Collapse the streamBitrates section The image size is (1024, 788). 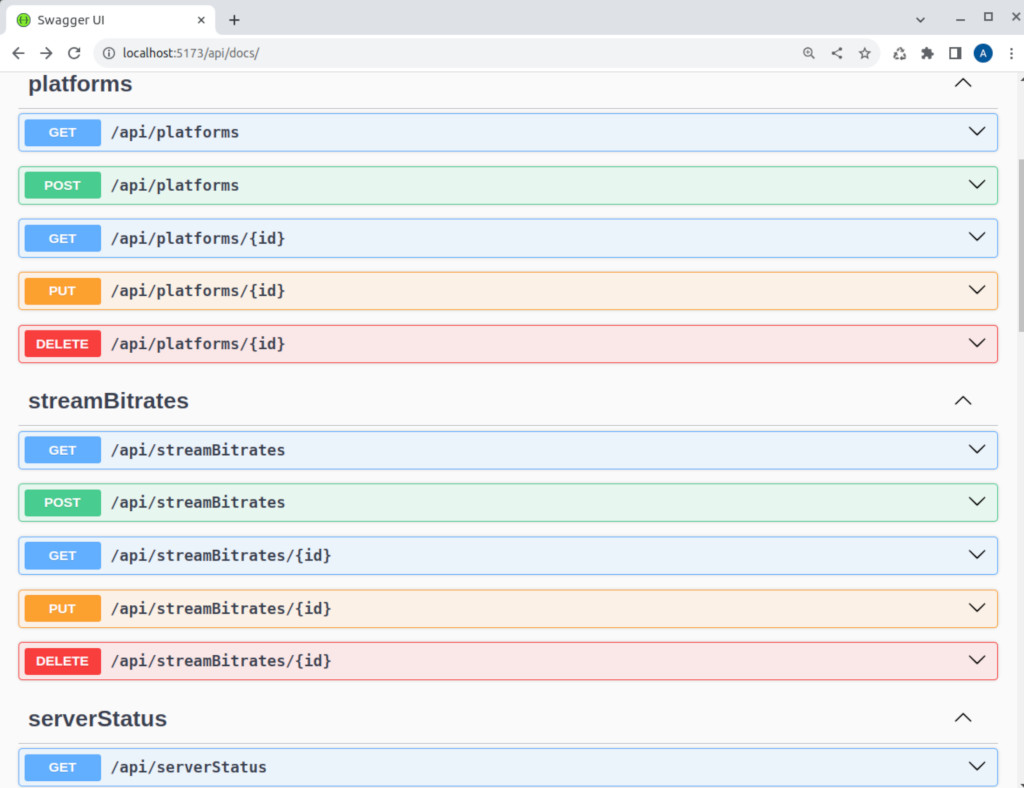962,400
